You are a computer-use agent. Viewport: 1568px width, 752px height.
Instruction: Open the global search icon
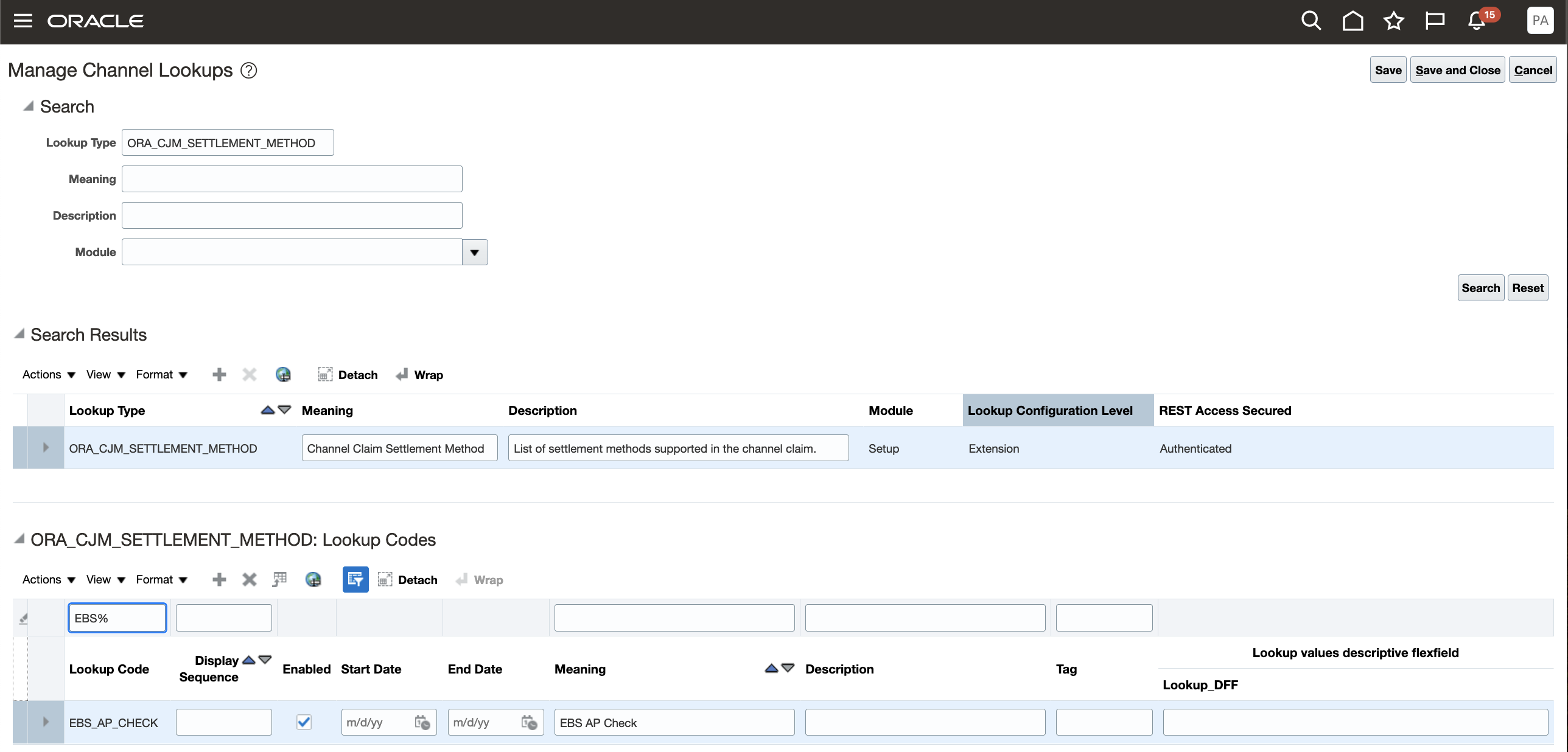click(1310, 20)
